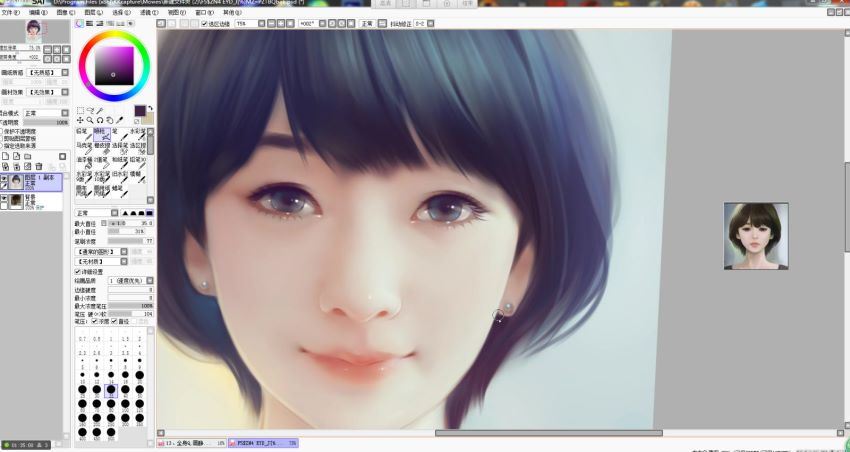The width and height of the screenshot is (850, 452).
Task: Select the move layer tool
Action: pos(80,120)
